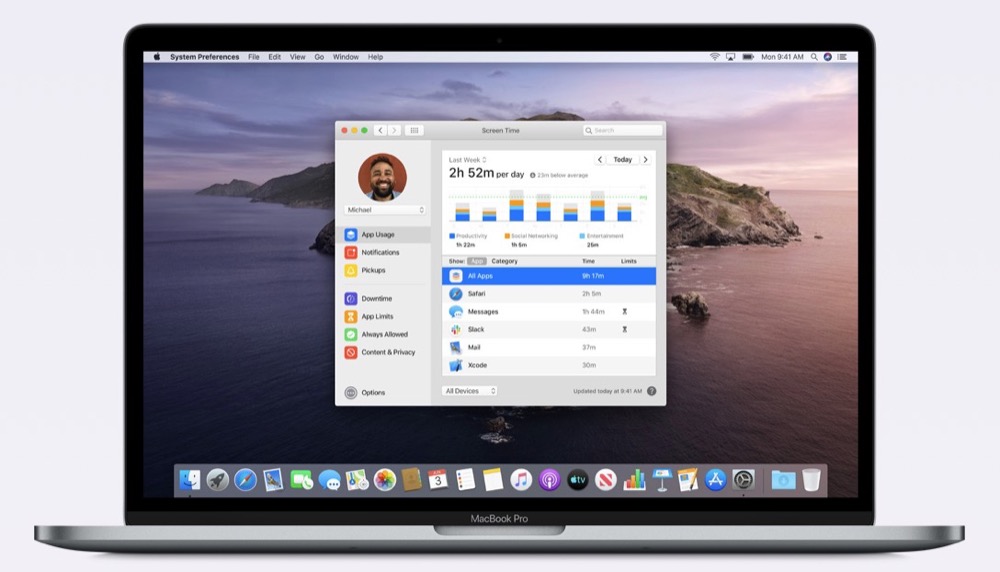Click Michael's profile picture
The width and height of the screenshot is (1000, 572).
click(382, 177)
